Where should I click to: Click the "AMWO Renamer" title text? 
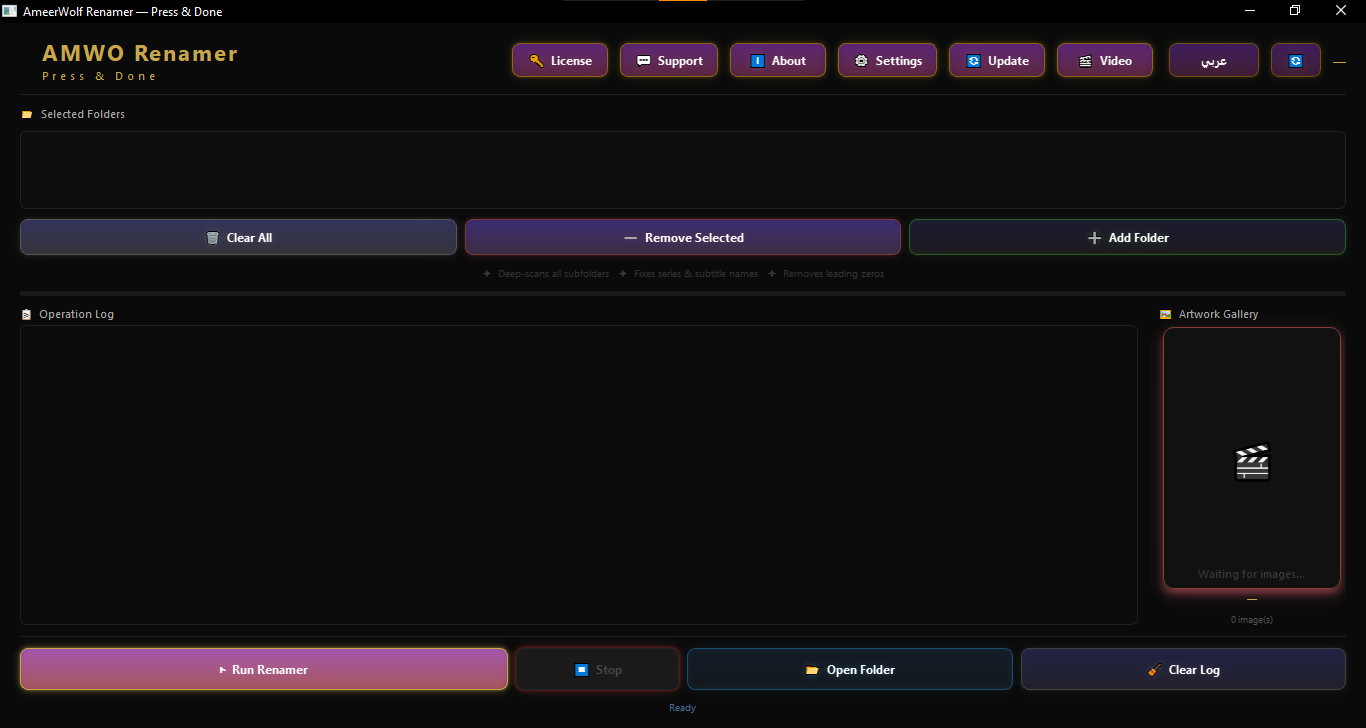[140, 53]
